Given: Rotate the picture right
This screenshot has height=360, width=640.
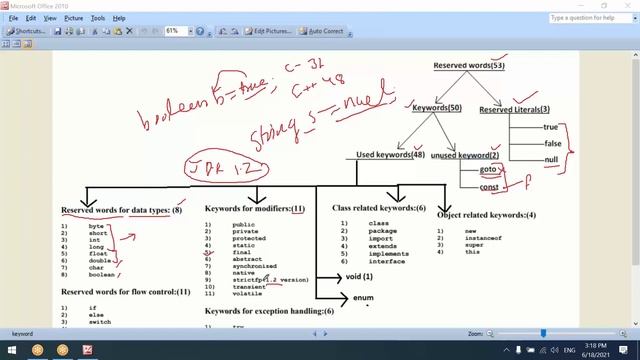Looking at the screenshot, I should pos(234,31).
